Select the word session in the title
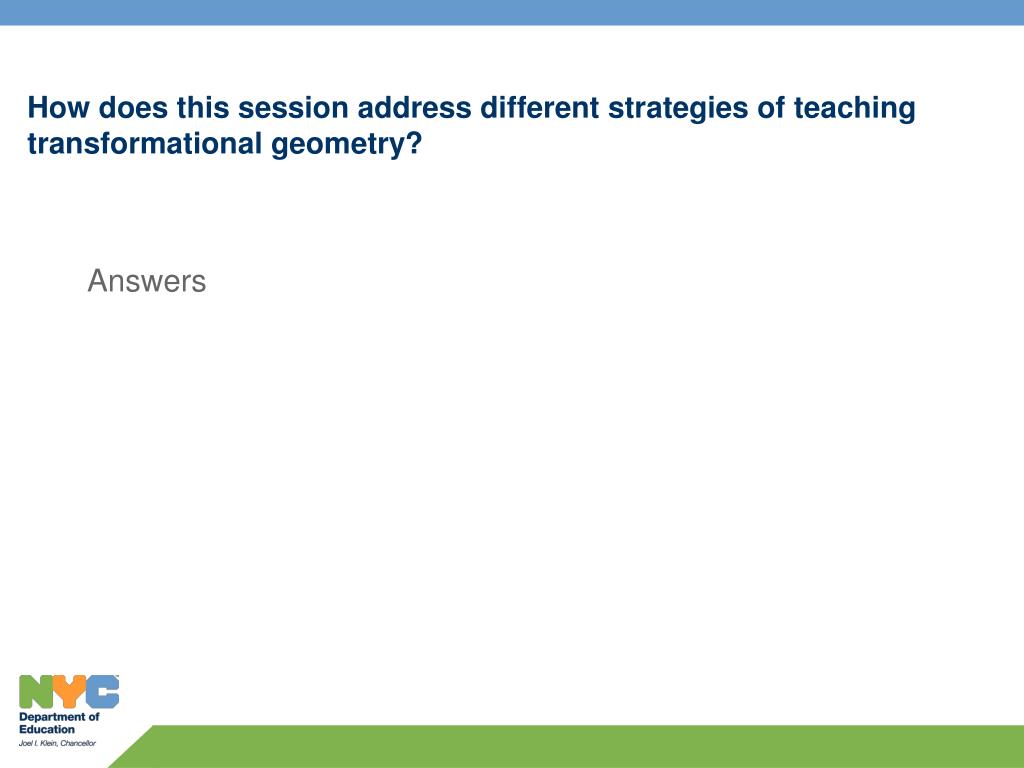The height and width of the screenshot is (768, 1024). pos(293,108)
